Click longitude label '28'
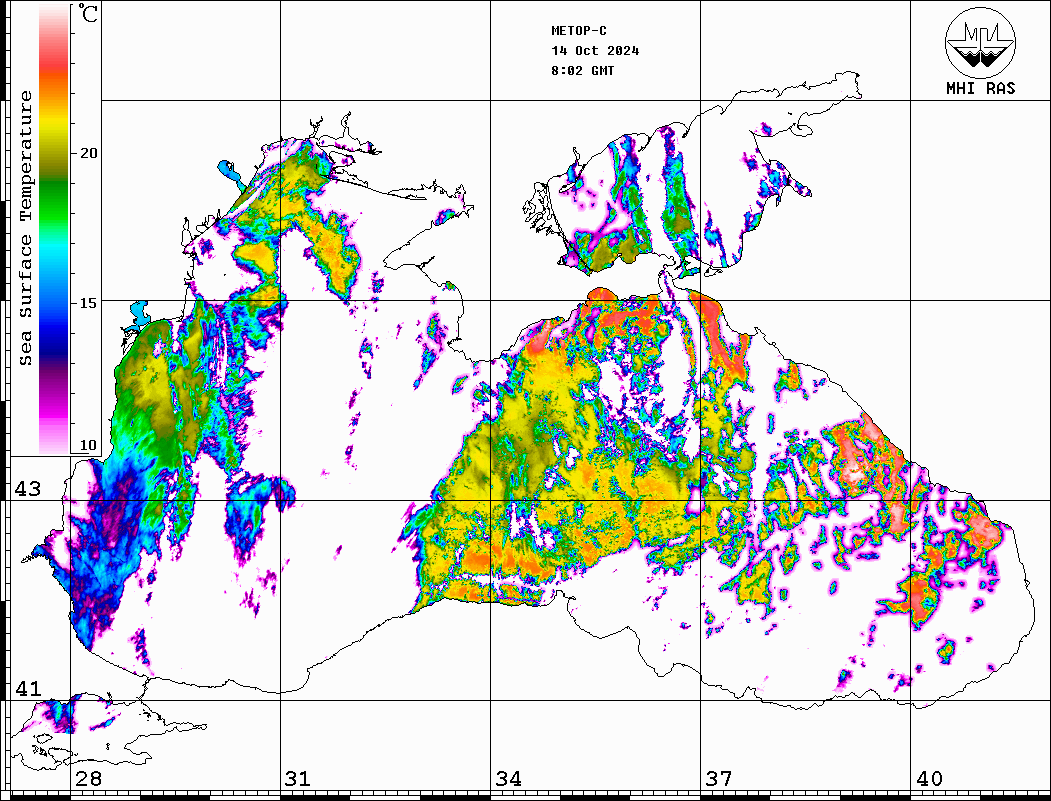This screenshot has width=1051, height=801. click(88, 779)
